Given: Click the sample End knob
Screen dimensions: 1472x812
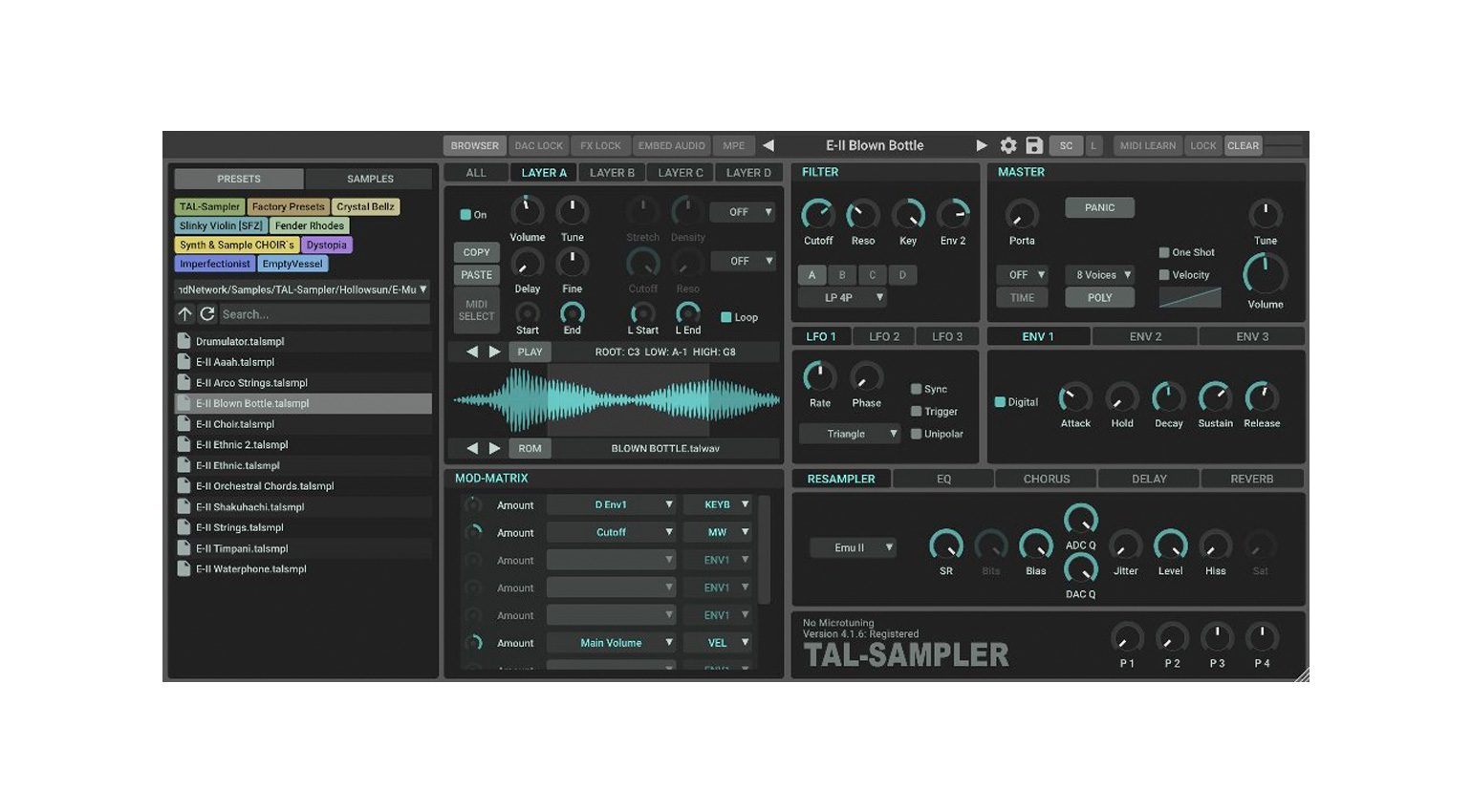Looking at the screenshot, I should point(572,312).
